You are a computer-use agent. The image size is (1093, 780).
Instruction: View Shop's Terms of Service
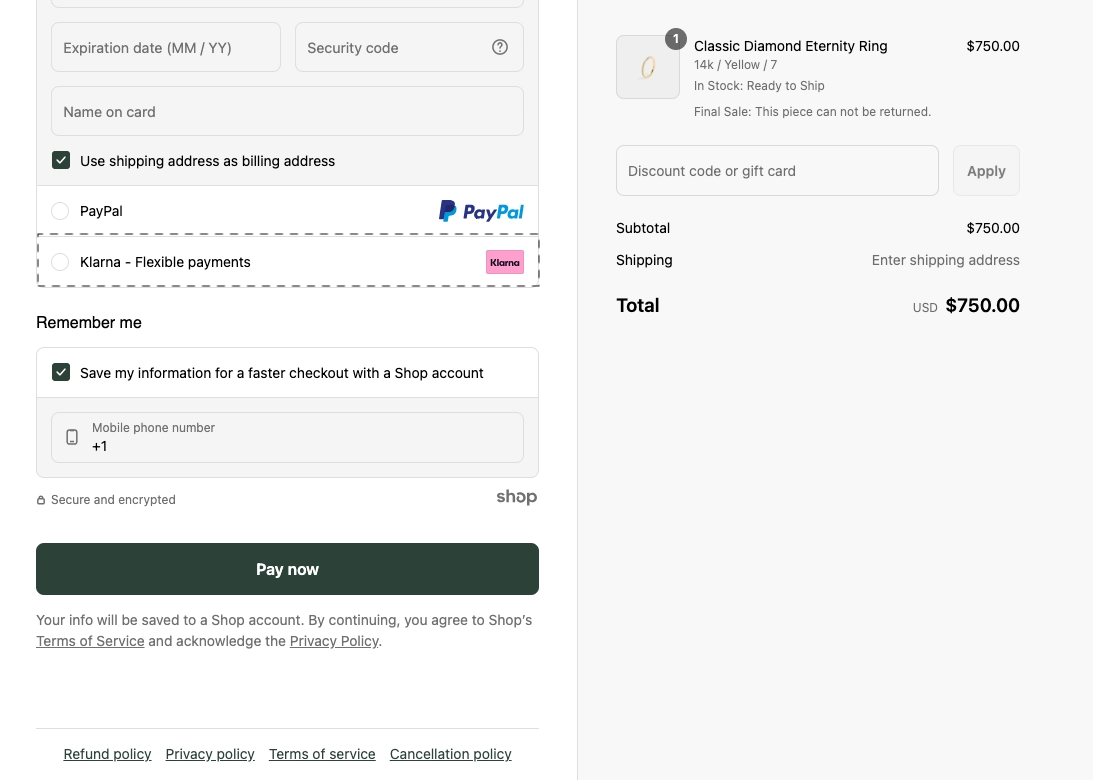click(x=90, y=641)
